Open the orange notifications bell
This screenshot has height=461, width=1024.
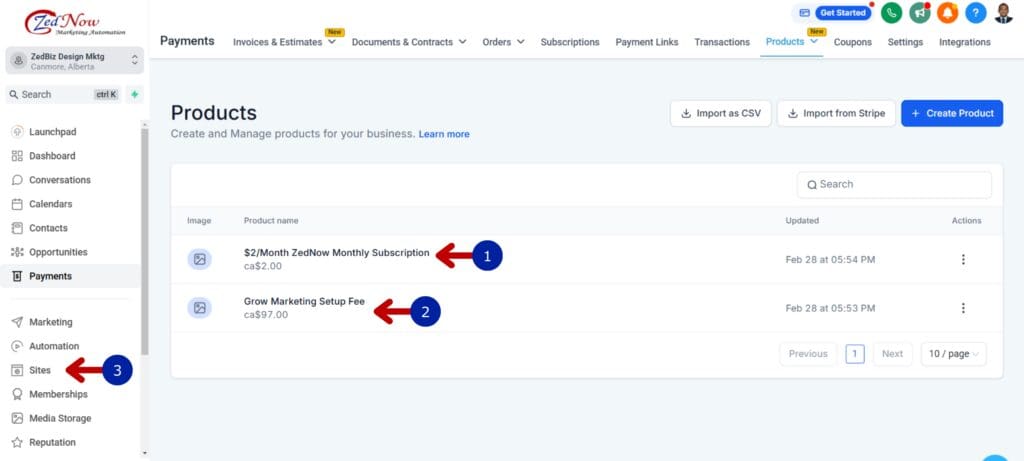coord(948,12)
